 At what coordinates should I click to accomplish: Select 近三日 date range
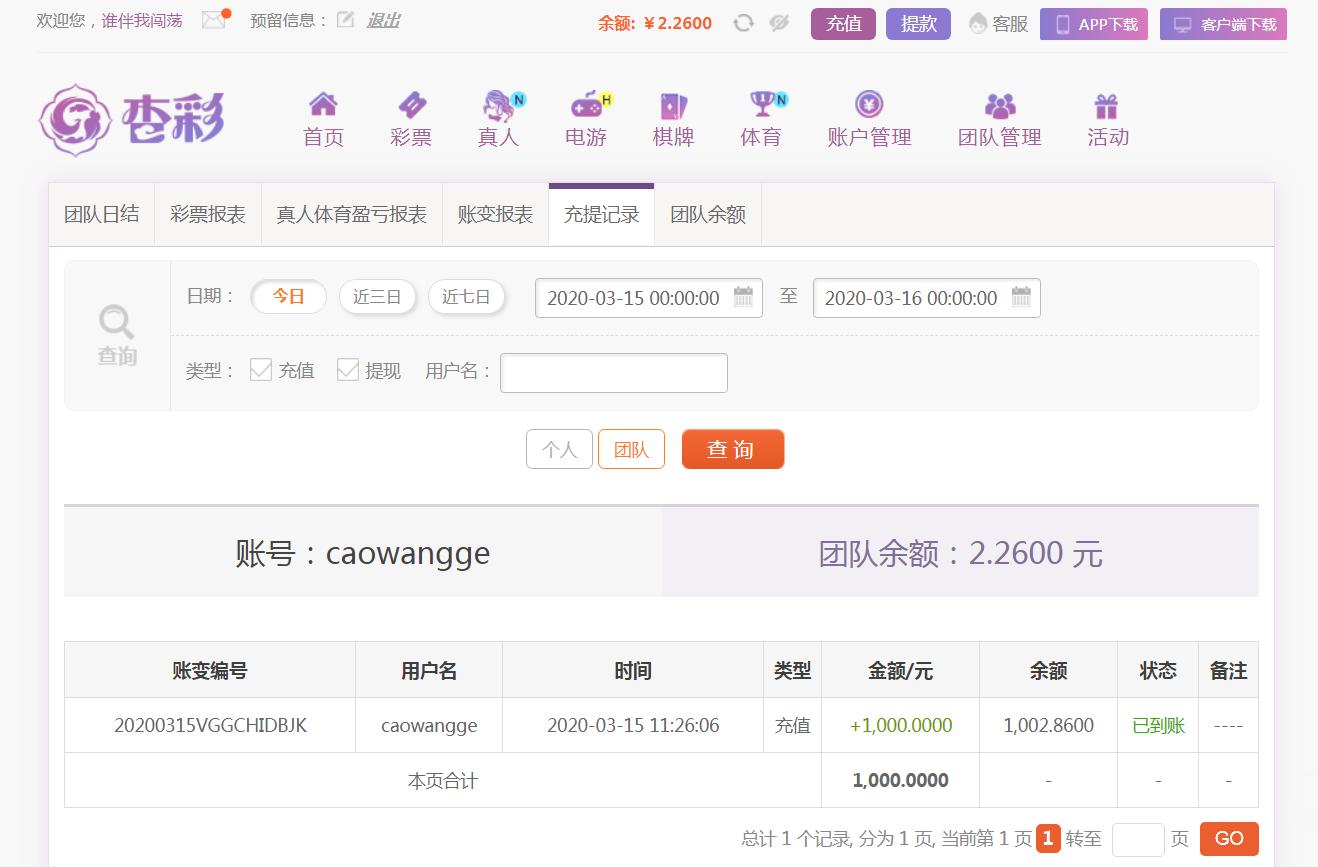[377, 297]
